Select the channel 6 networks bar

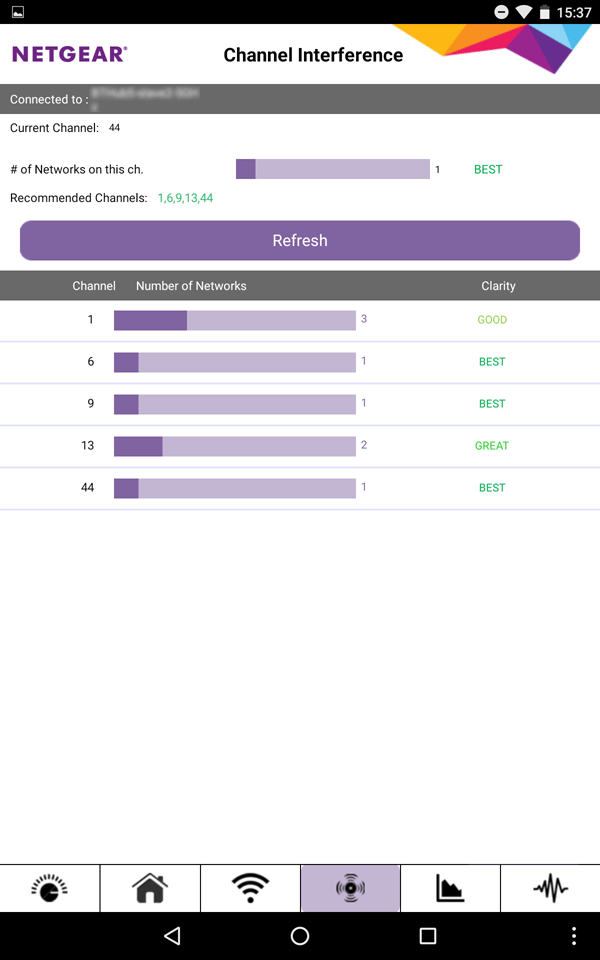[x=235, y=362]
